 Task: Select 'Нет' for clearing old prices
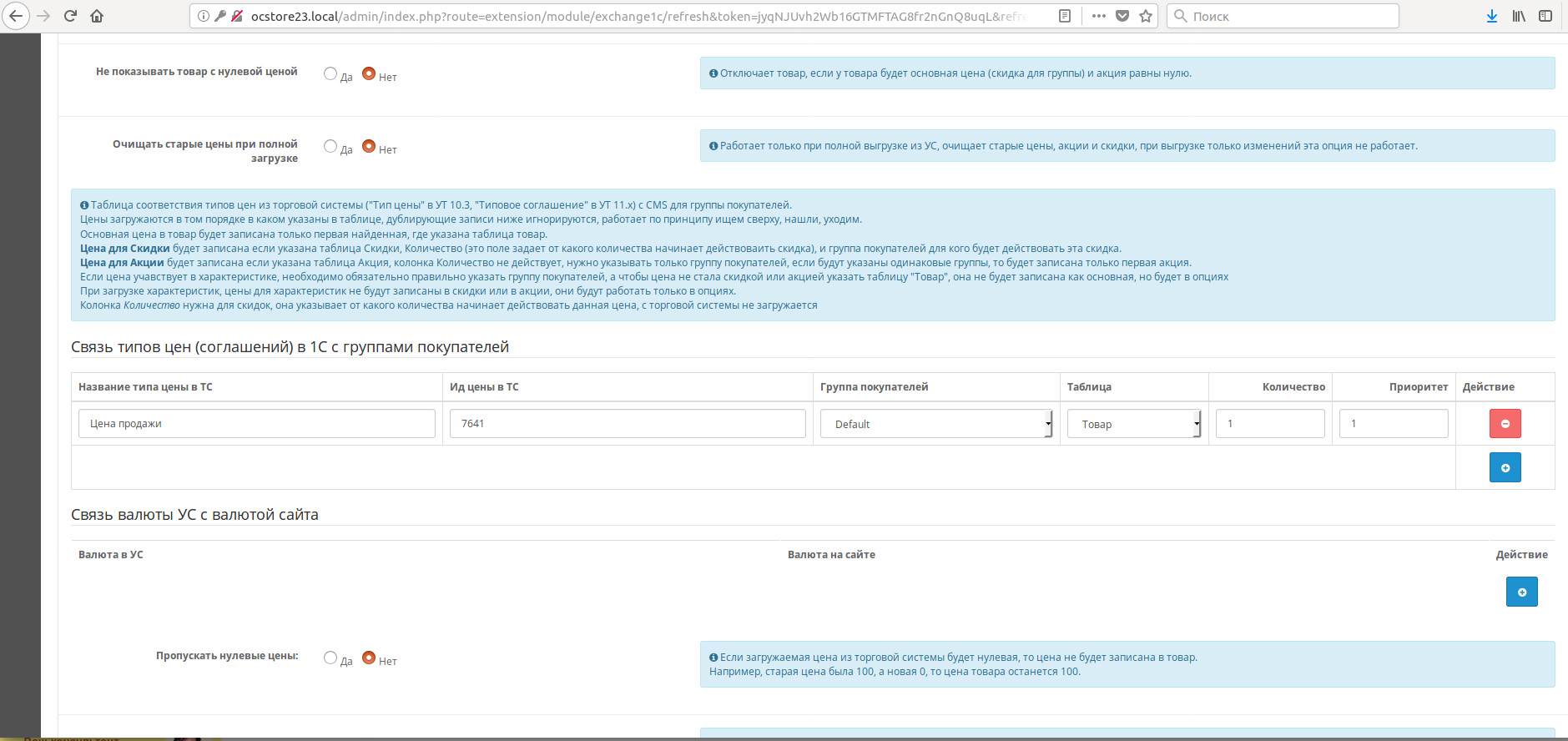click(x=369, y=146)
